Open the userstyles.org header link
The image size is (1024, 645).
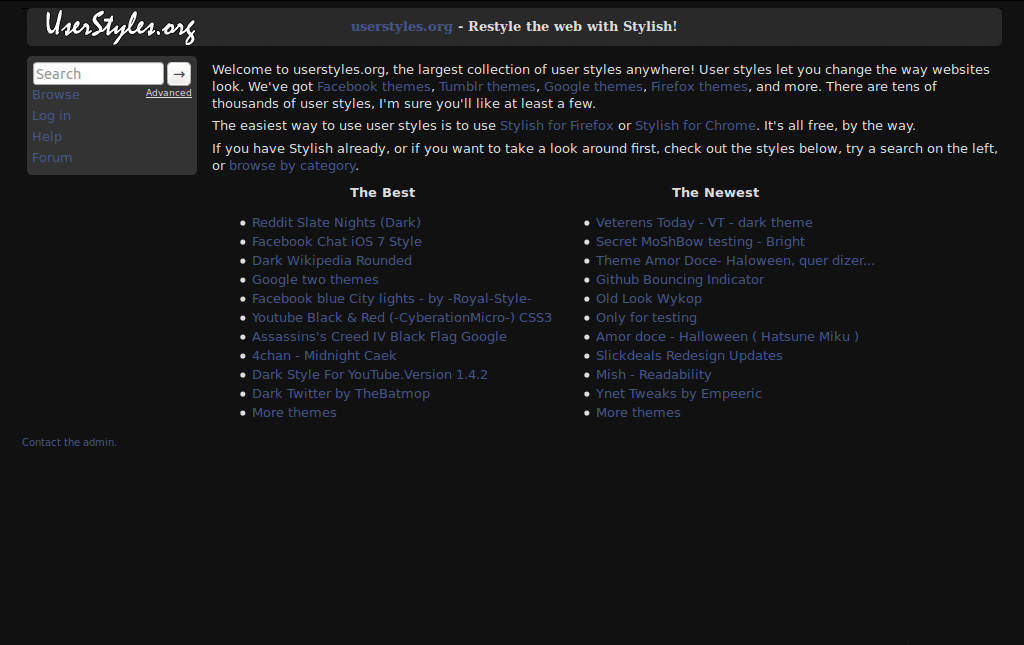point(402,27)
